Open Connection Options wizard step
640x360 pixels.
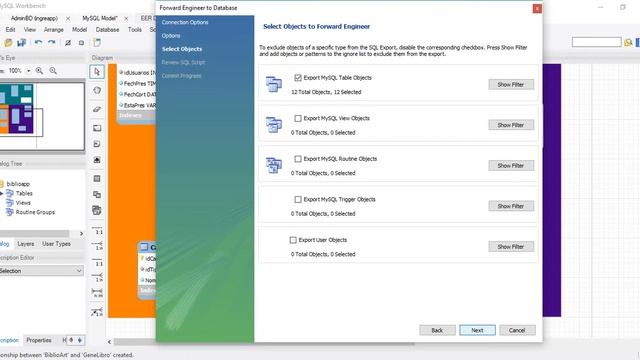pyautogui.click(x=185, y=22)
